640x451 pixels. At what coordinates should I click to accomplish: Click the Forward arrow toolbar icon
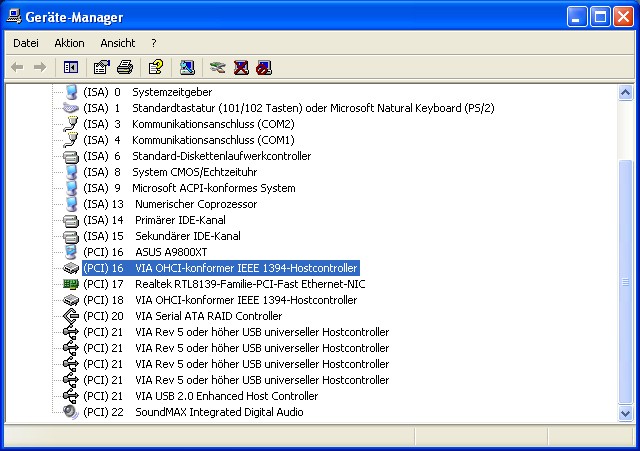(x=40, y=67)
